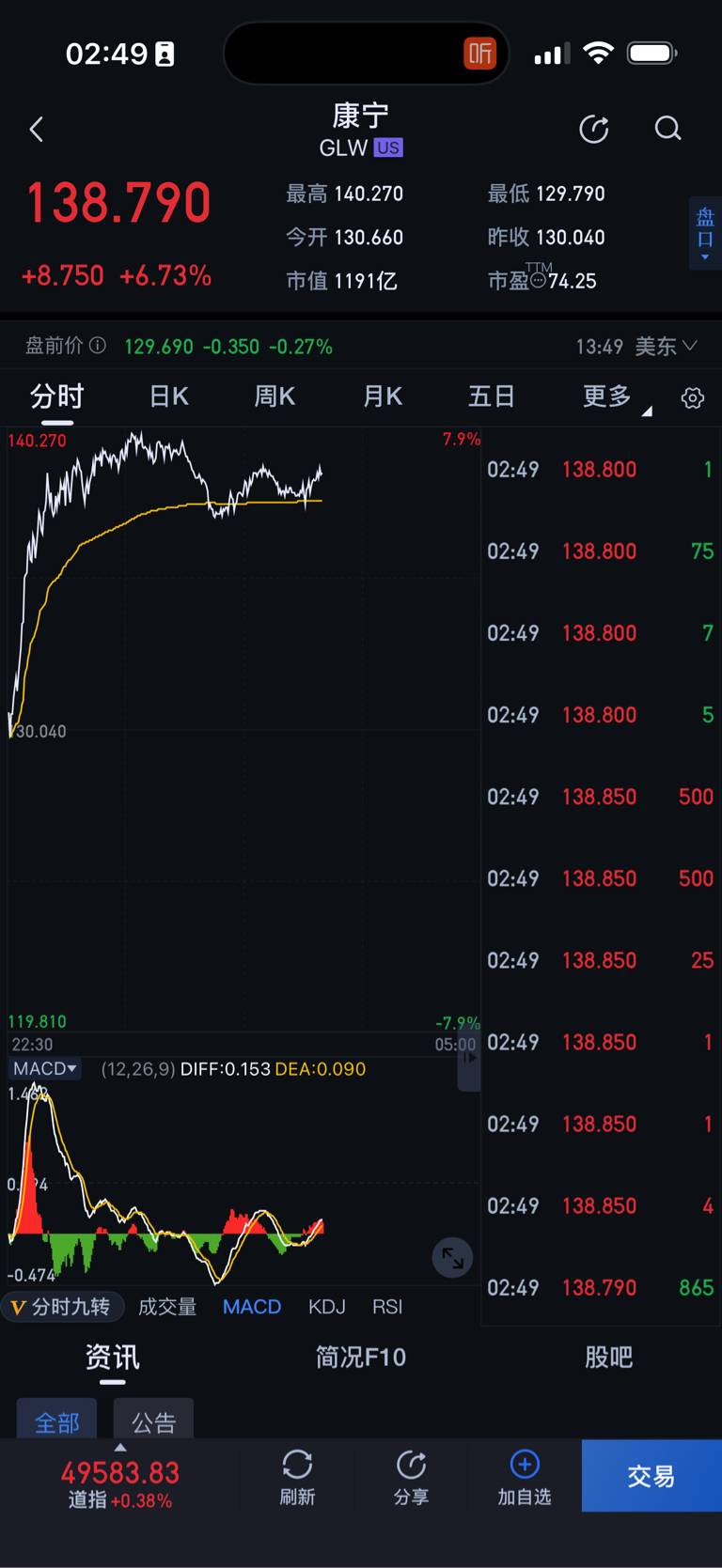Tap the 道指 49583.83 index ticker

point(119,1483)
